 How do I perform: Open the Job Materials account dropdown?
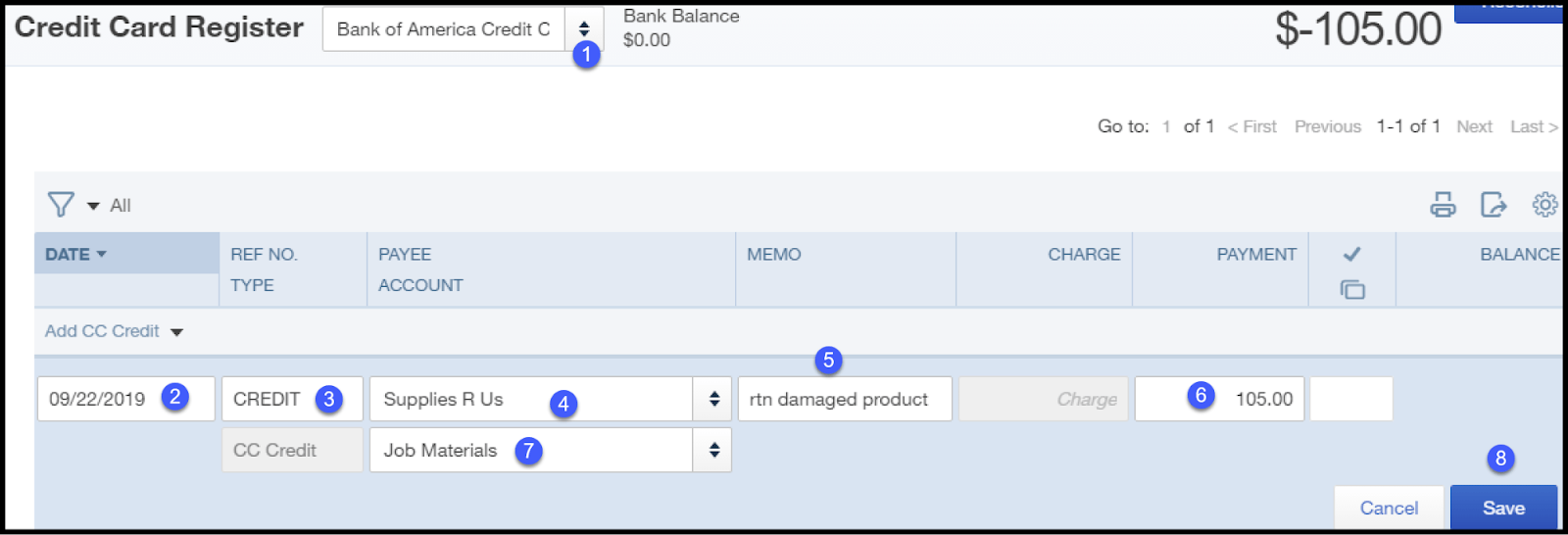coord(713,450)
